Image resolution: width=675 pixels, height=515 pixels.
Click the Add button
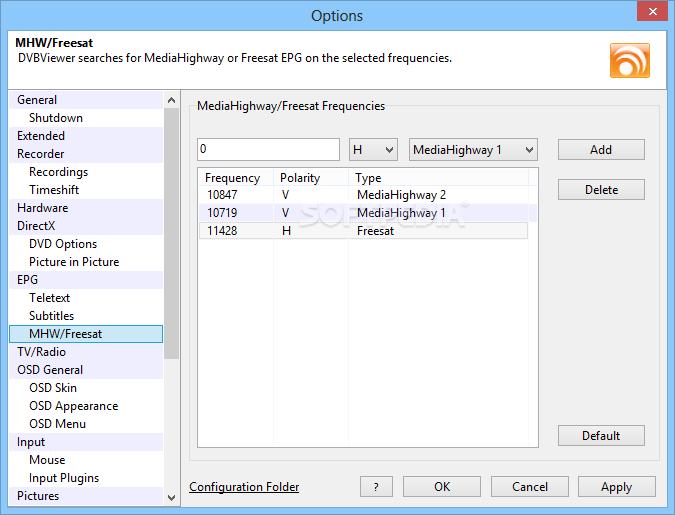(x=601, y=149)
